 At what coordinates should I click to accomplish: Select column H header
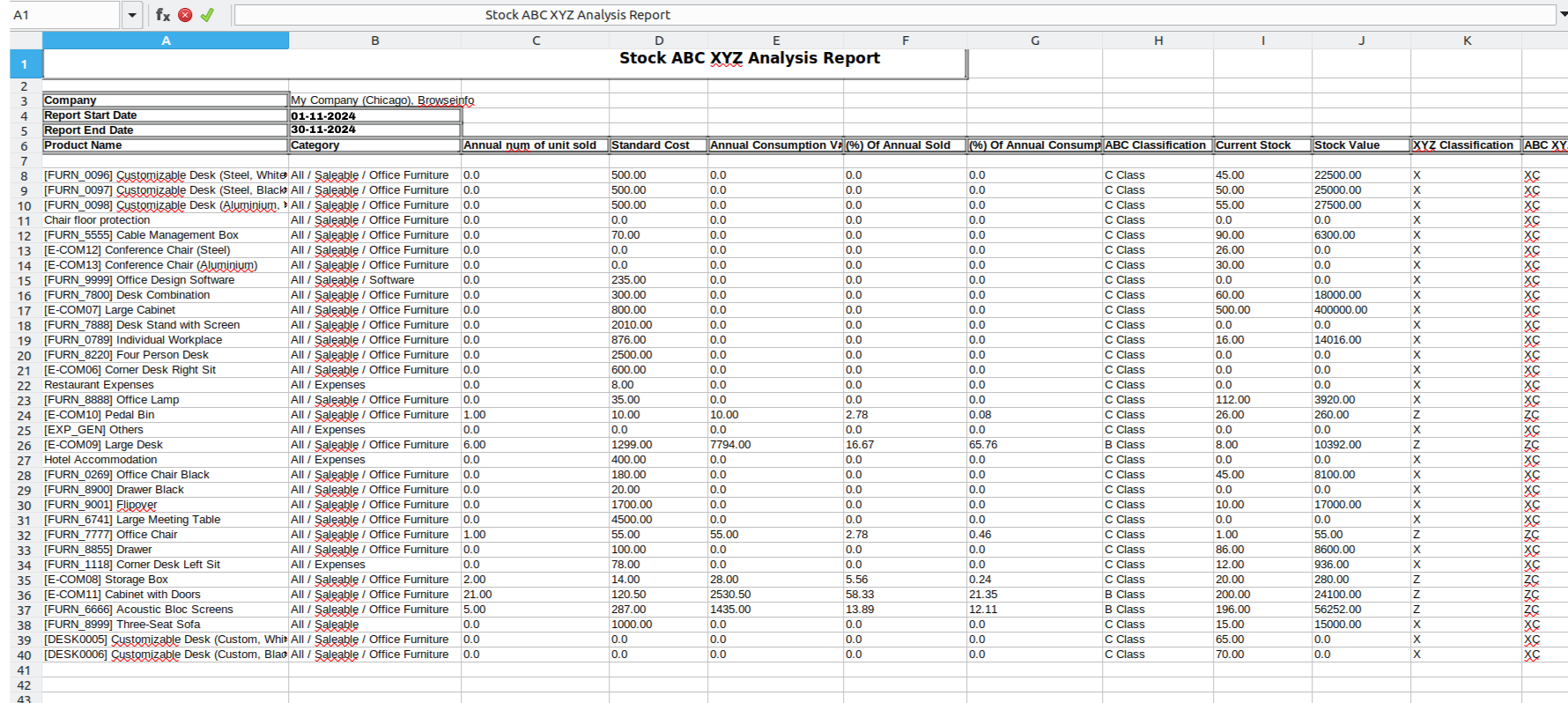pos(1158,41)
